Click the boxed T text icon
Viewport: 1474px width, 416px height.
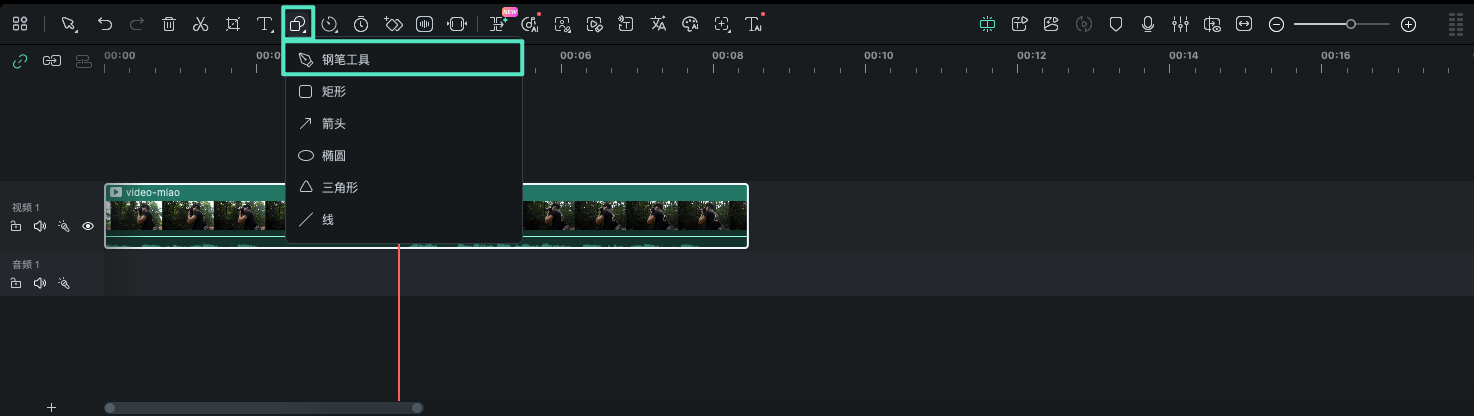(626, 24)
